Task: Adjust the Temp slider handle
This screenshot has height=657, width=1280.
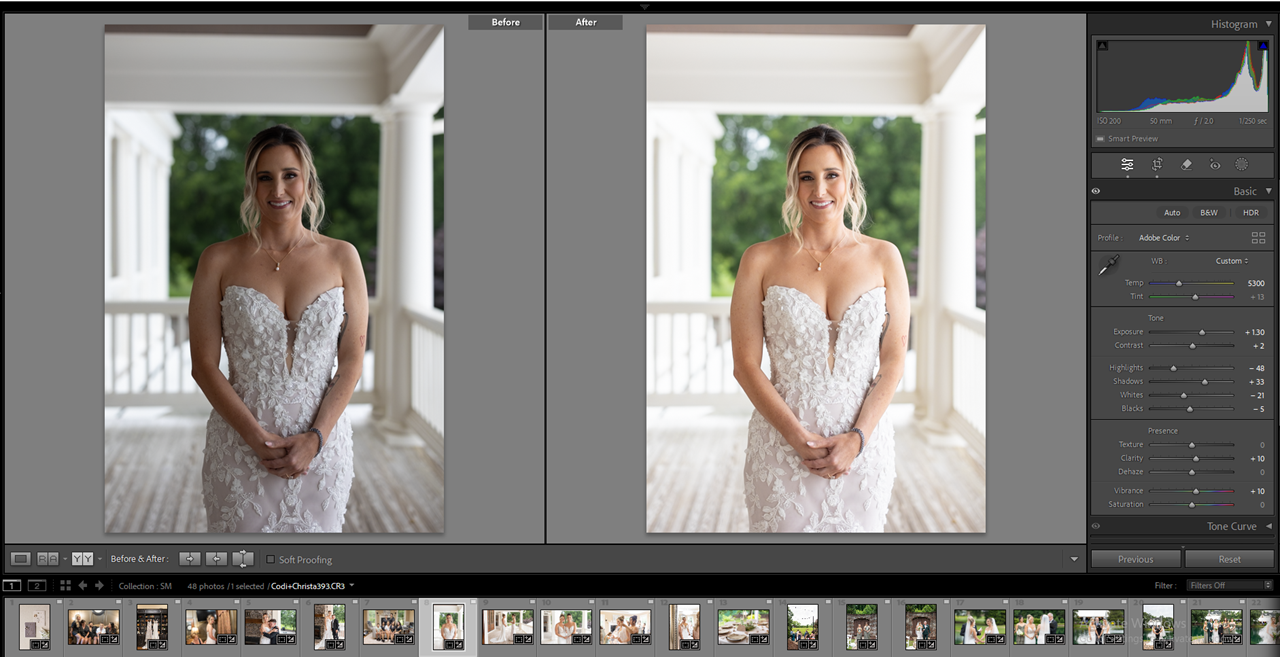Action: [1179, 283]
